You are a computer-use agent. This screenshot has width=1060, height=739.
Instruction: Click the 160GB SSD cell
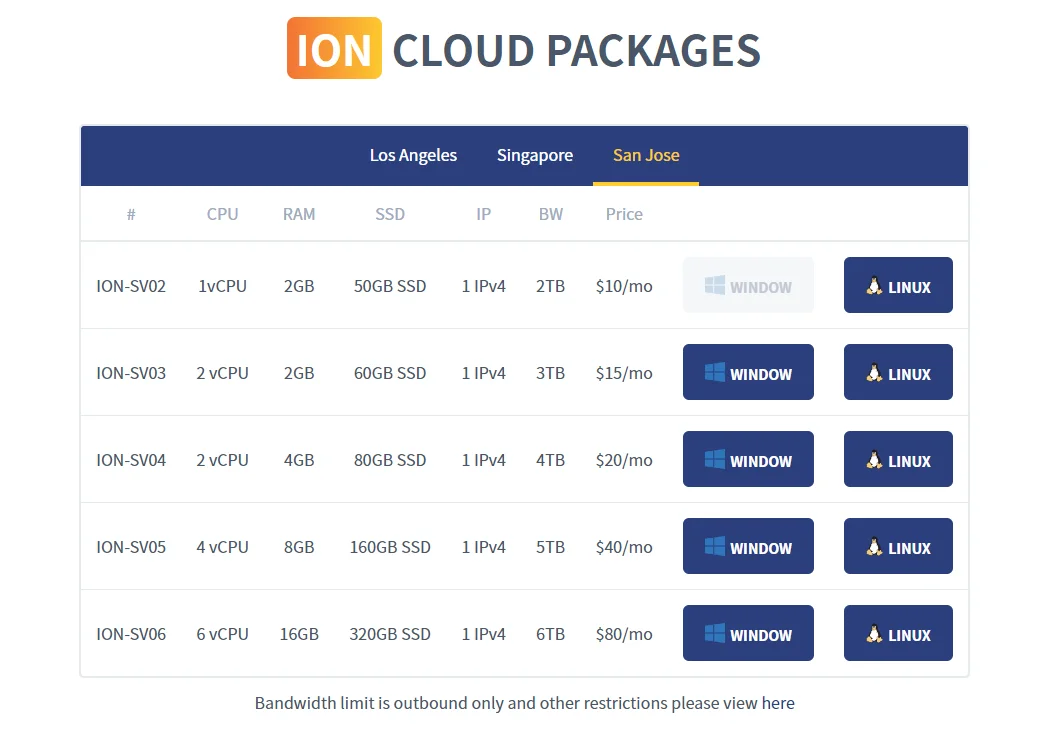point(390,547)
